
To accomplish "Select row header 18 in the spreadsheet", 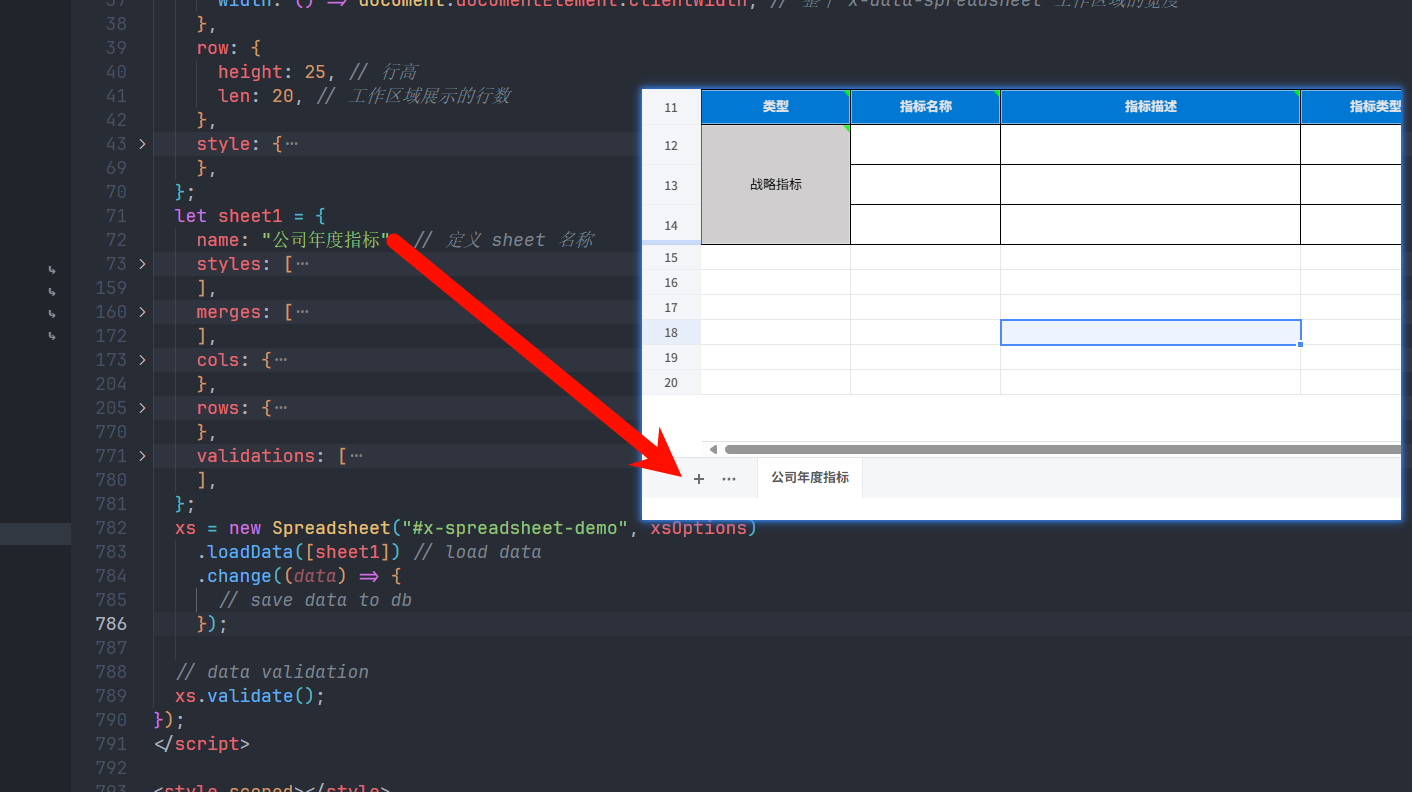I will point(670,332).
